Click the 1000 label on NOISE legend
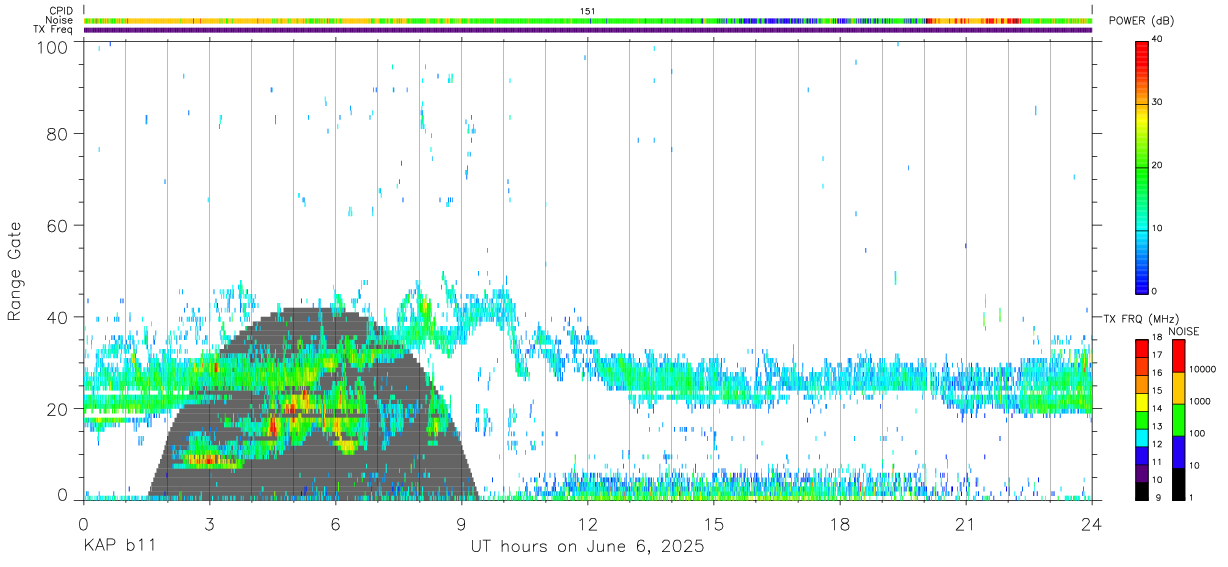Image resolution: width=1228 pixels, height=567 pixels. [1202, 402]
